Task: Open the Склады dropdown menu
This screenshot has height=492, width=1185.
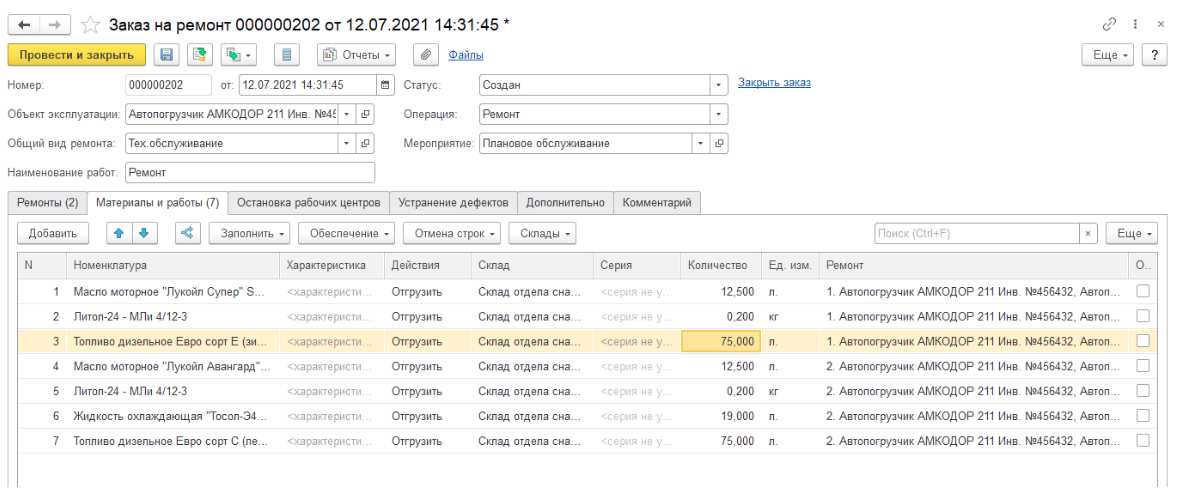Action: [x=543, y=234]
